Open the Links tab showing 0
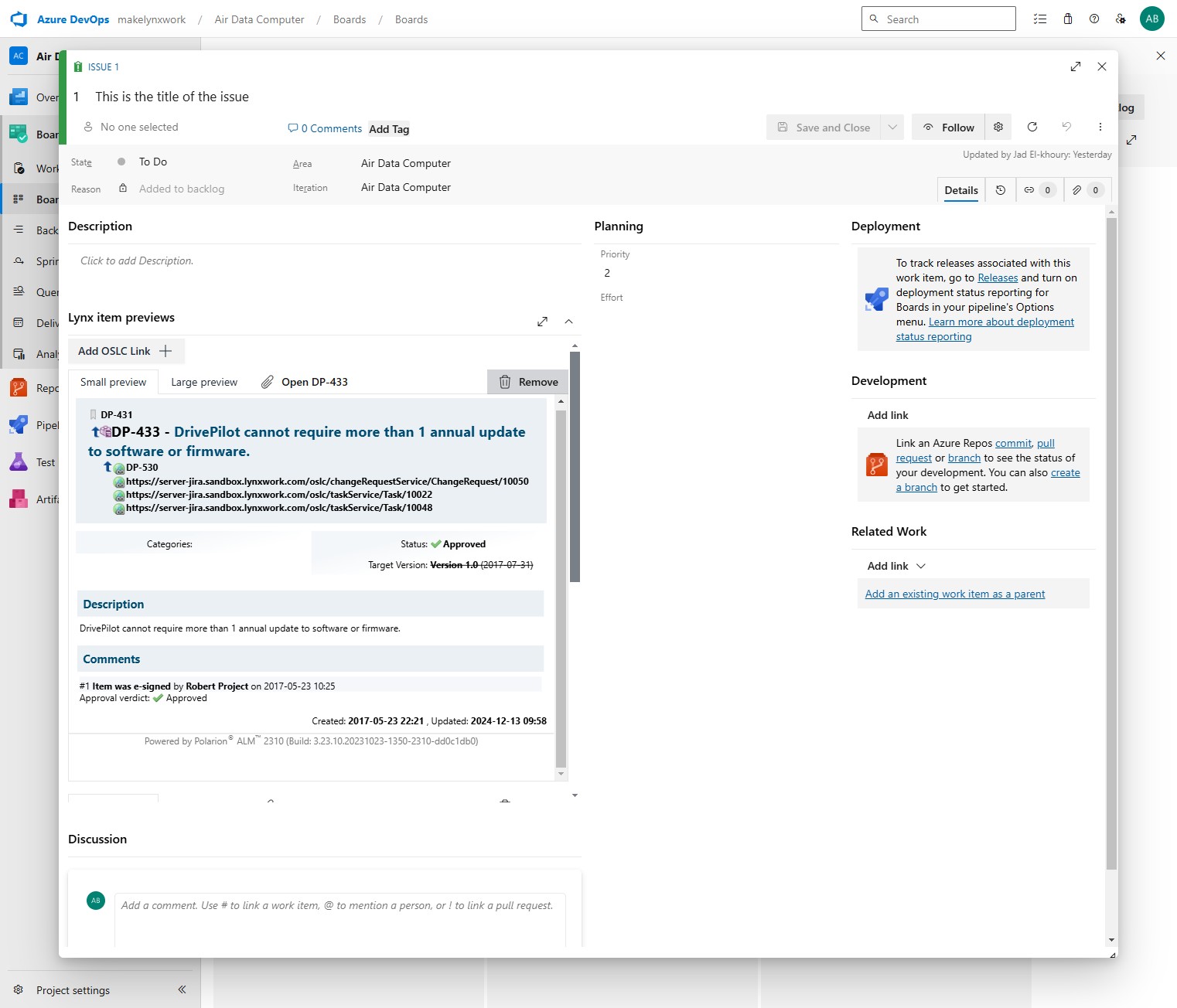1177x1008 pixels. (x=1039, y=190)
